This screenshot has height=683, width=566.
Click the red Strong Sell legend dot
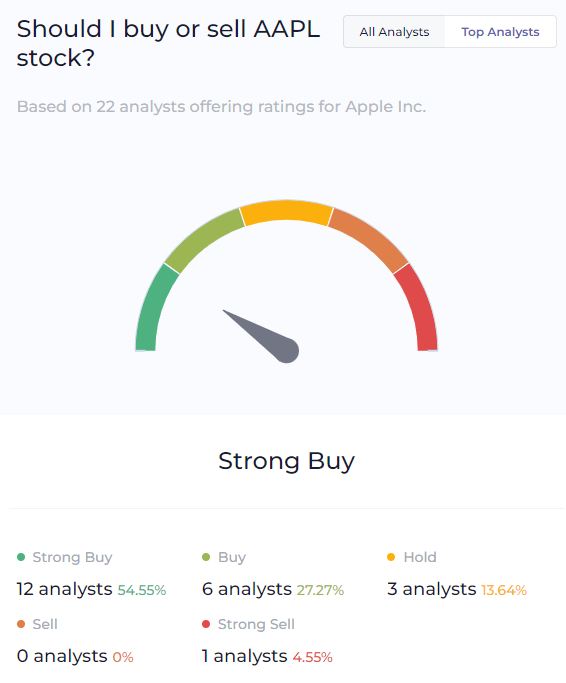(x=206, y=624)
